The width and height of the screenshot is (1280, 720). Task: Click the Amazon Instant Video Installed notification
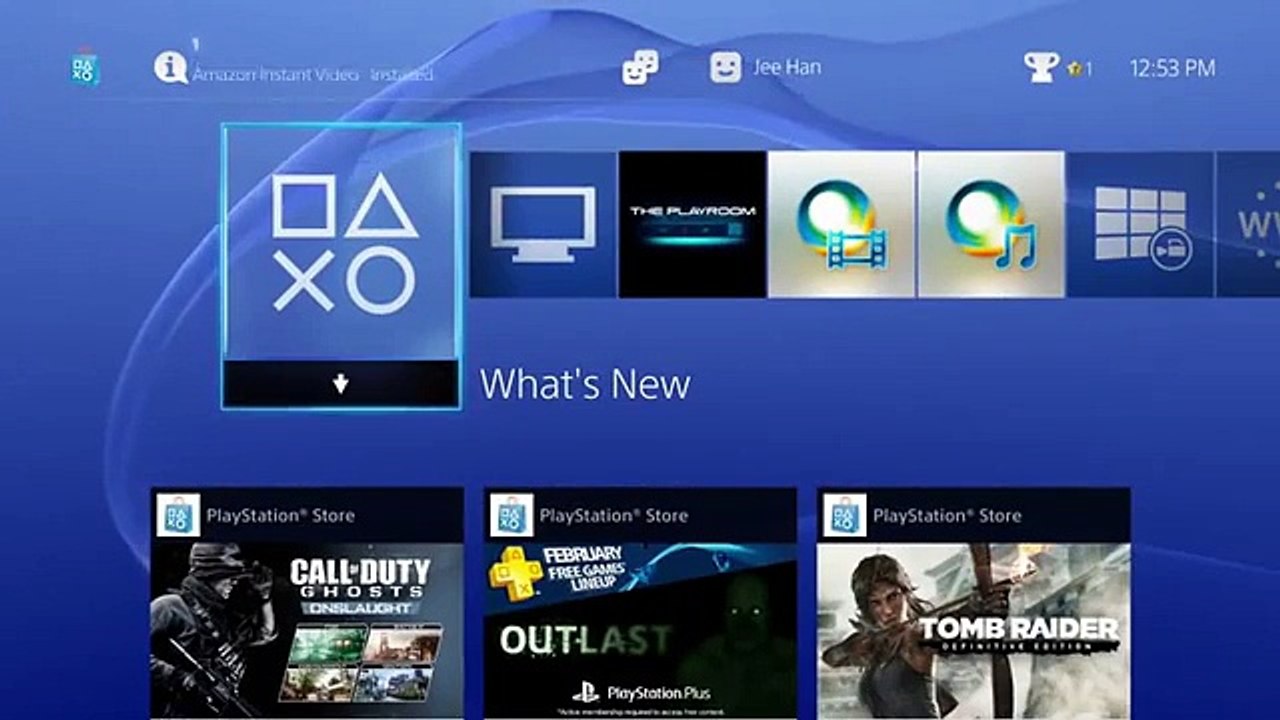coord(313,74)
